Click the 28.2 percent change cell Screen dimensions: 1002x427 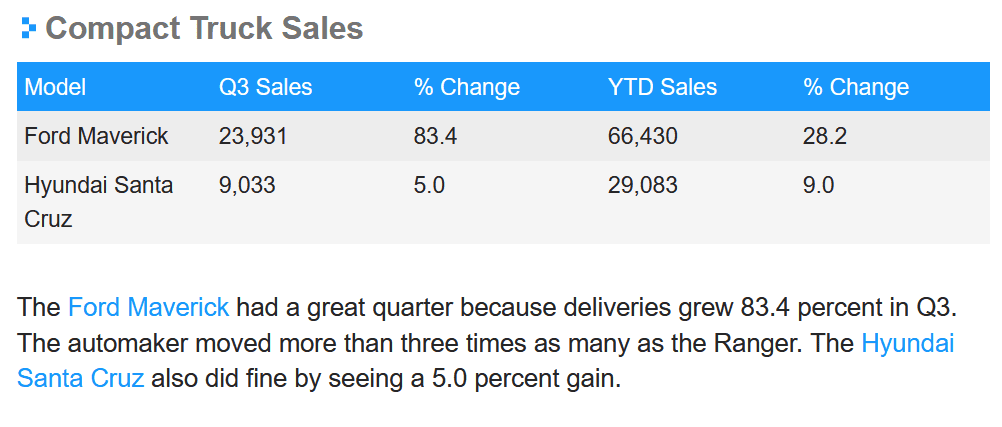825,136
